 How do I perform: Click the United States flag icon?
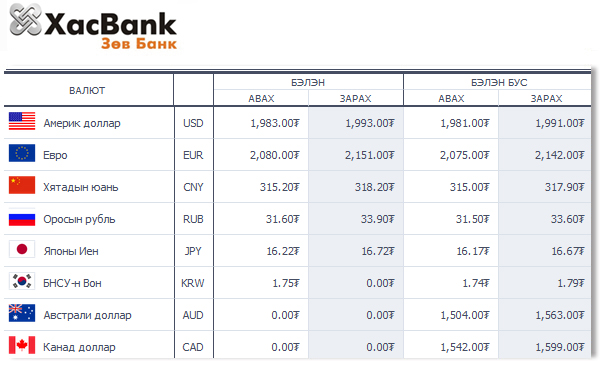pyautogui.click(x=22, y=121)
